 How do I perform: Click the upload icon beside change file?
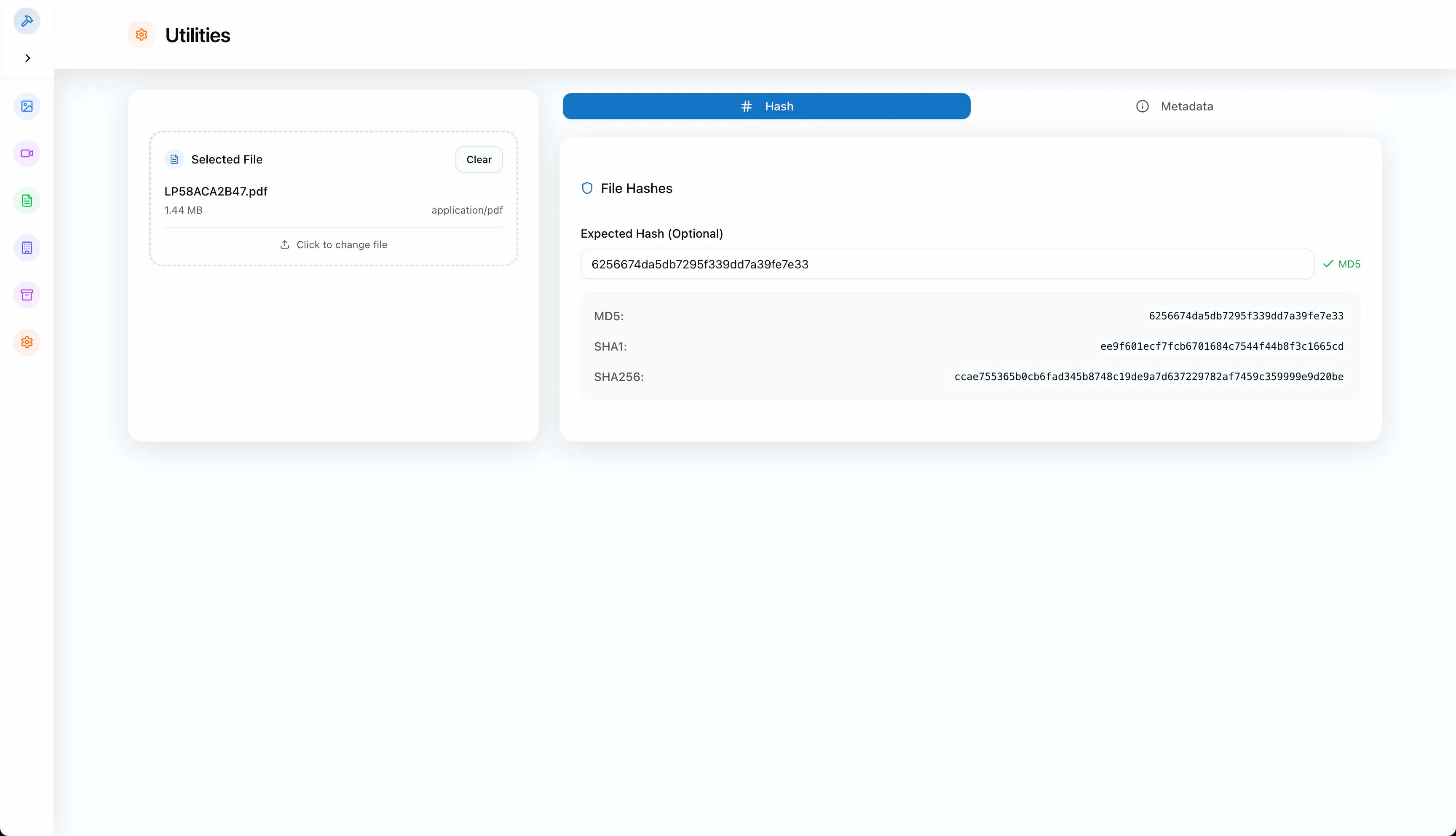[285, 244]
